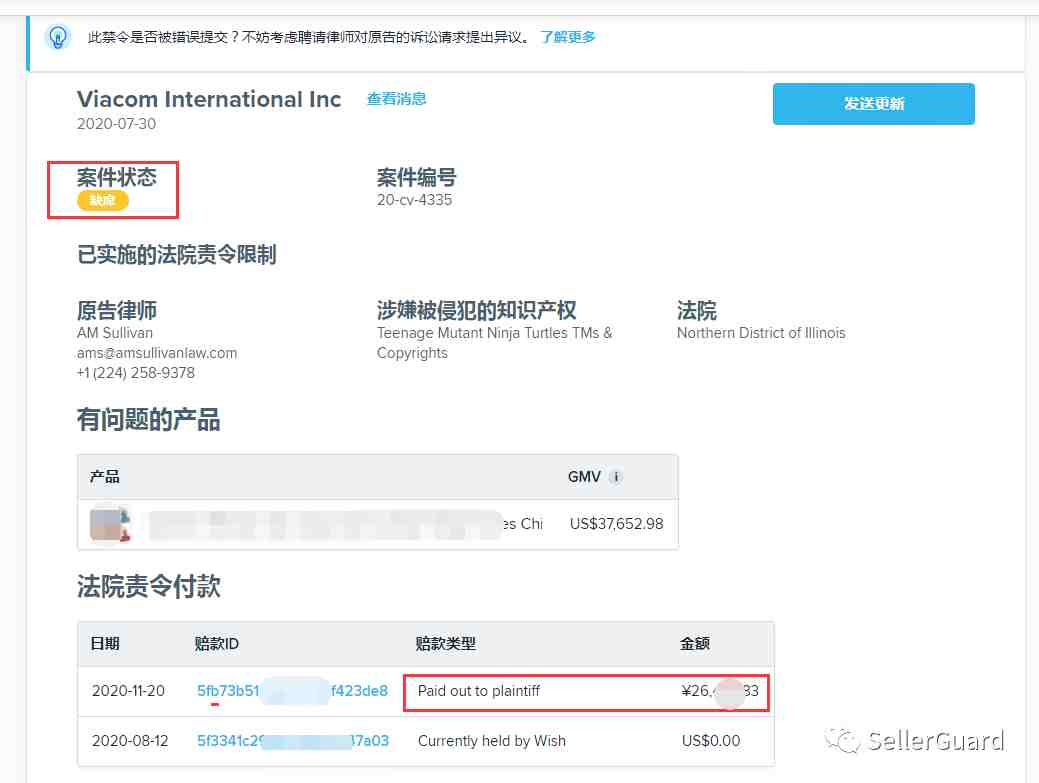
Task: Click the 有问题的产品 section heading
Action: [x=148, y=420]
